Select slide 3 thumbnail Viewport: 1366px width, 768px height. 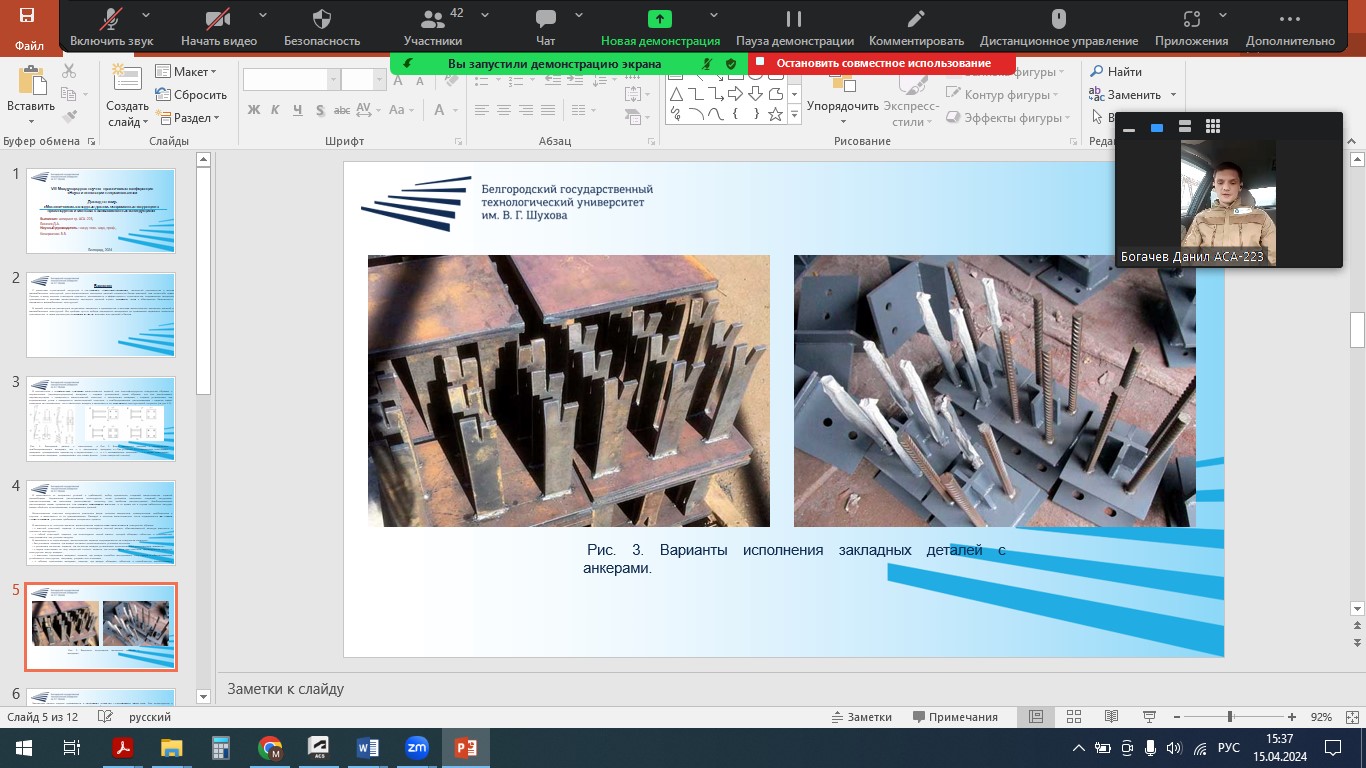(100, 418)
